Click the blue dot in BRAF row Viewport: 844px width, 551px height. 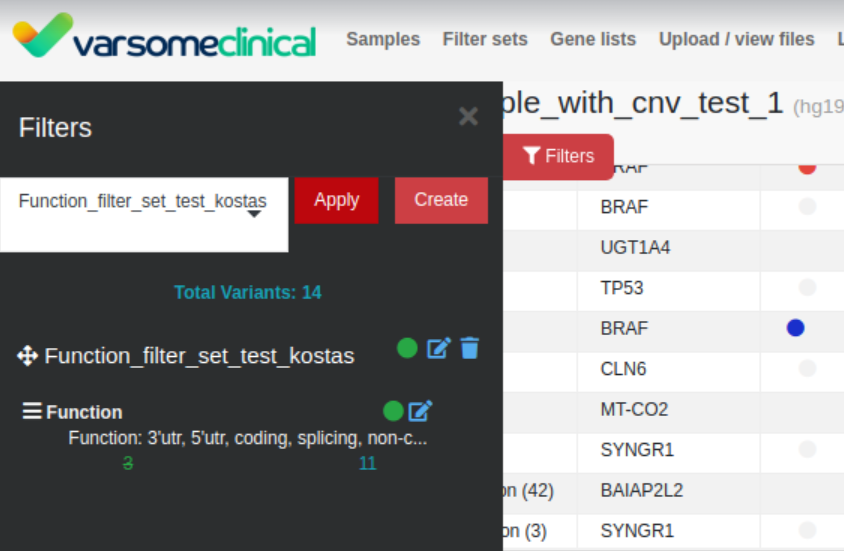tap(796, 327)
